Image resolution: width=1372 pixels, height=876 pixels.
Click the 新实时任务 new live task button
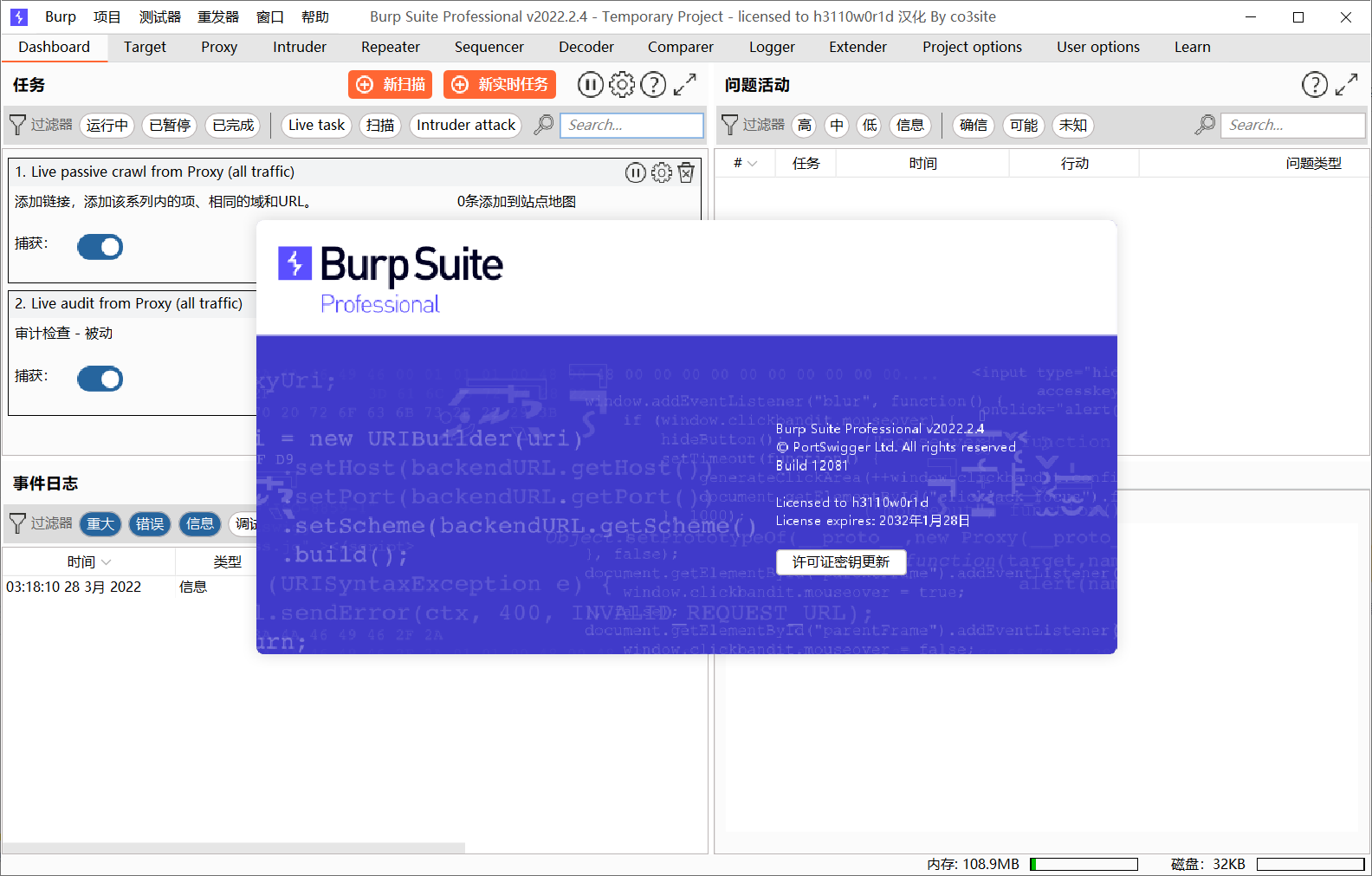500,84
